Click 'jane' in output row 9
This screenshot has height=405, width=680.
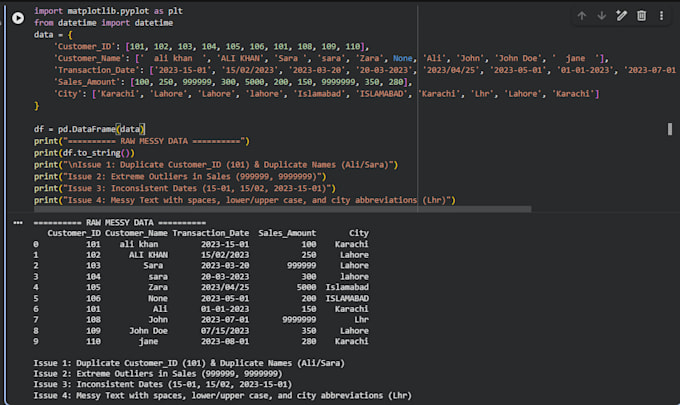coord(148,341)
